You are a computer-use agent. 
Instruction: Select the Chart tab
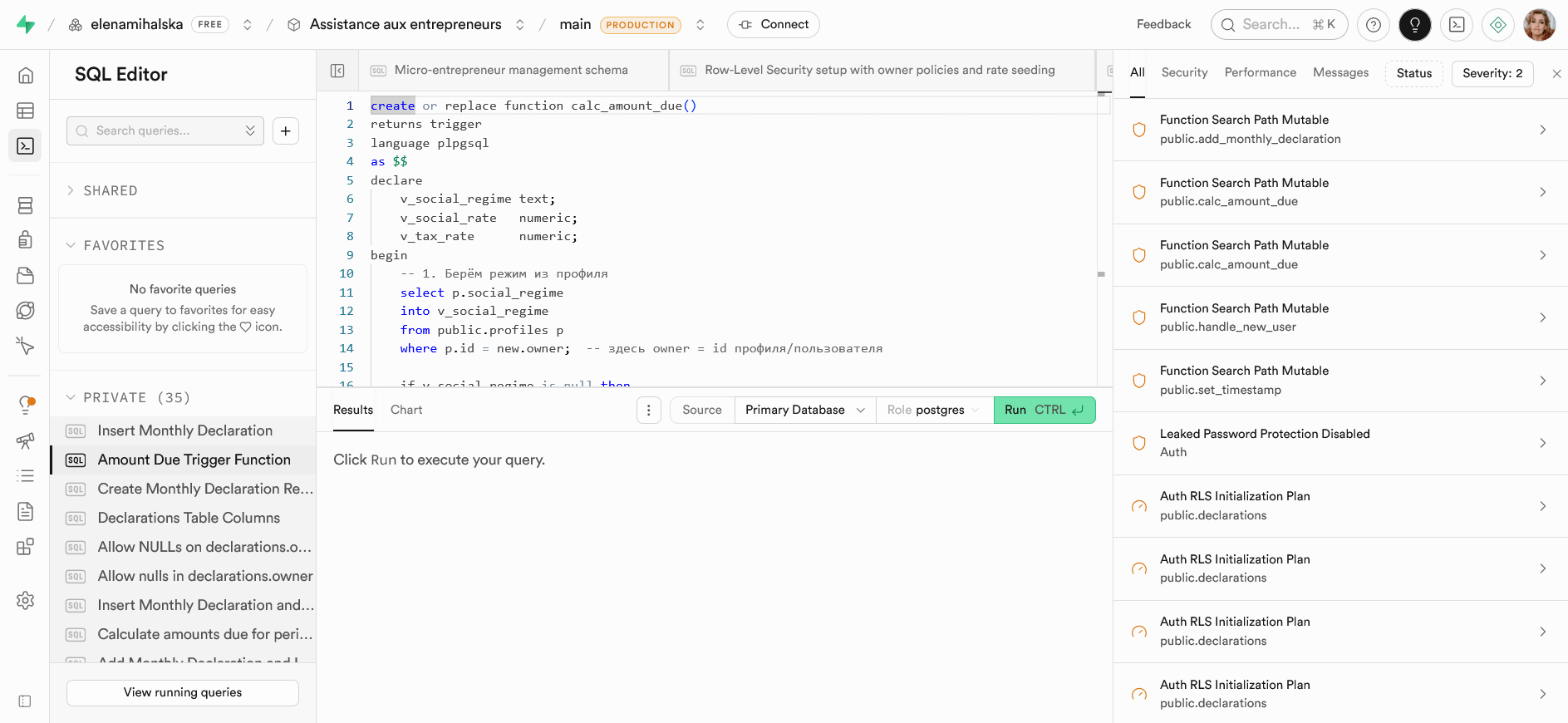point(406,410)
